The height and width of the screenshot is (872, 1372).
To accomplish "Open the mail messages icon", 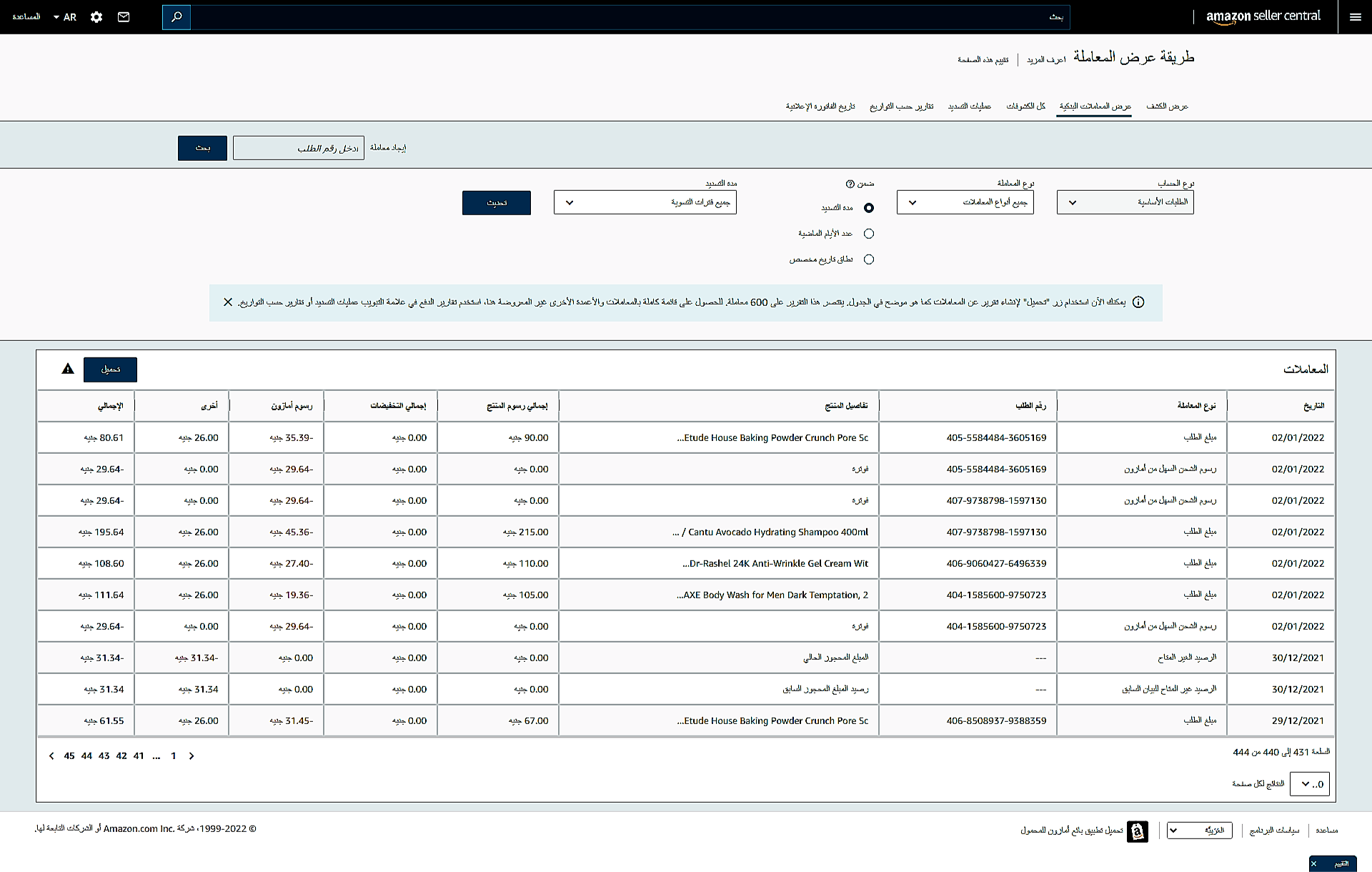I will pos(124,17).
